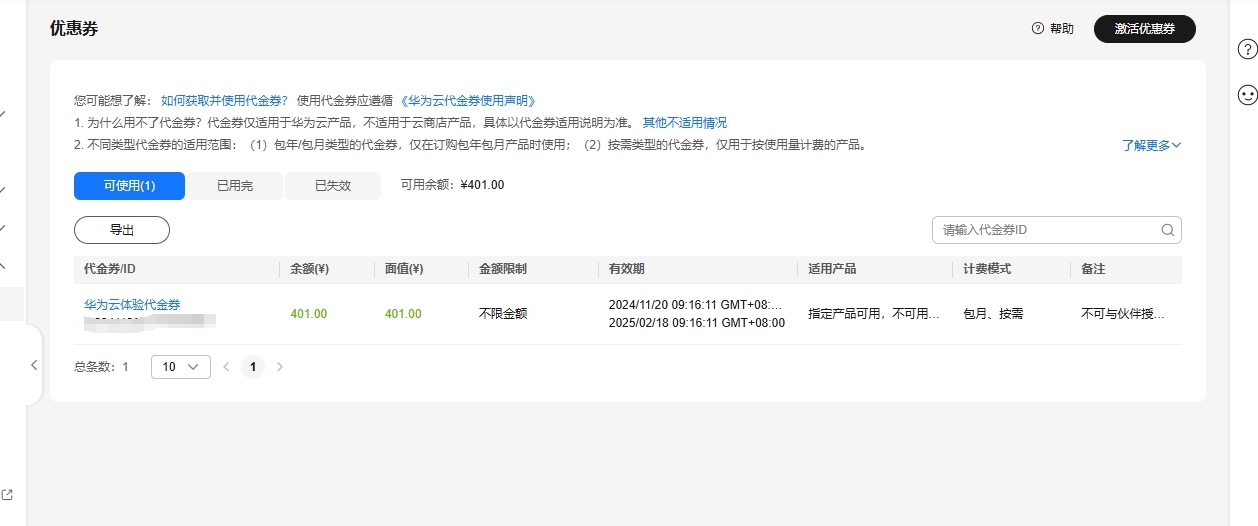Switch to the 已失效 tab
This screenshot has width=1258, height=526.
[x=333, y=186]
